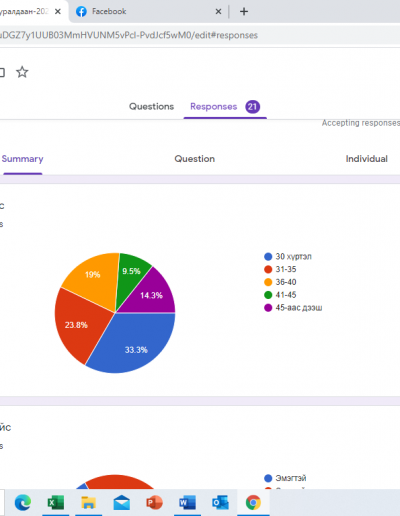This screenshot has width=400, height=516.
Task: Open a new browser tab with plus
Action: click(x=244, y=12)
